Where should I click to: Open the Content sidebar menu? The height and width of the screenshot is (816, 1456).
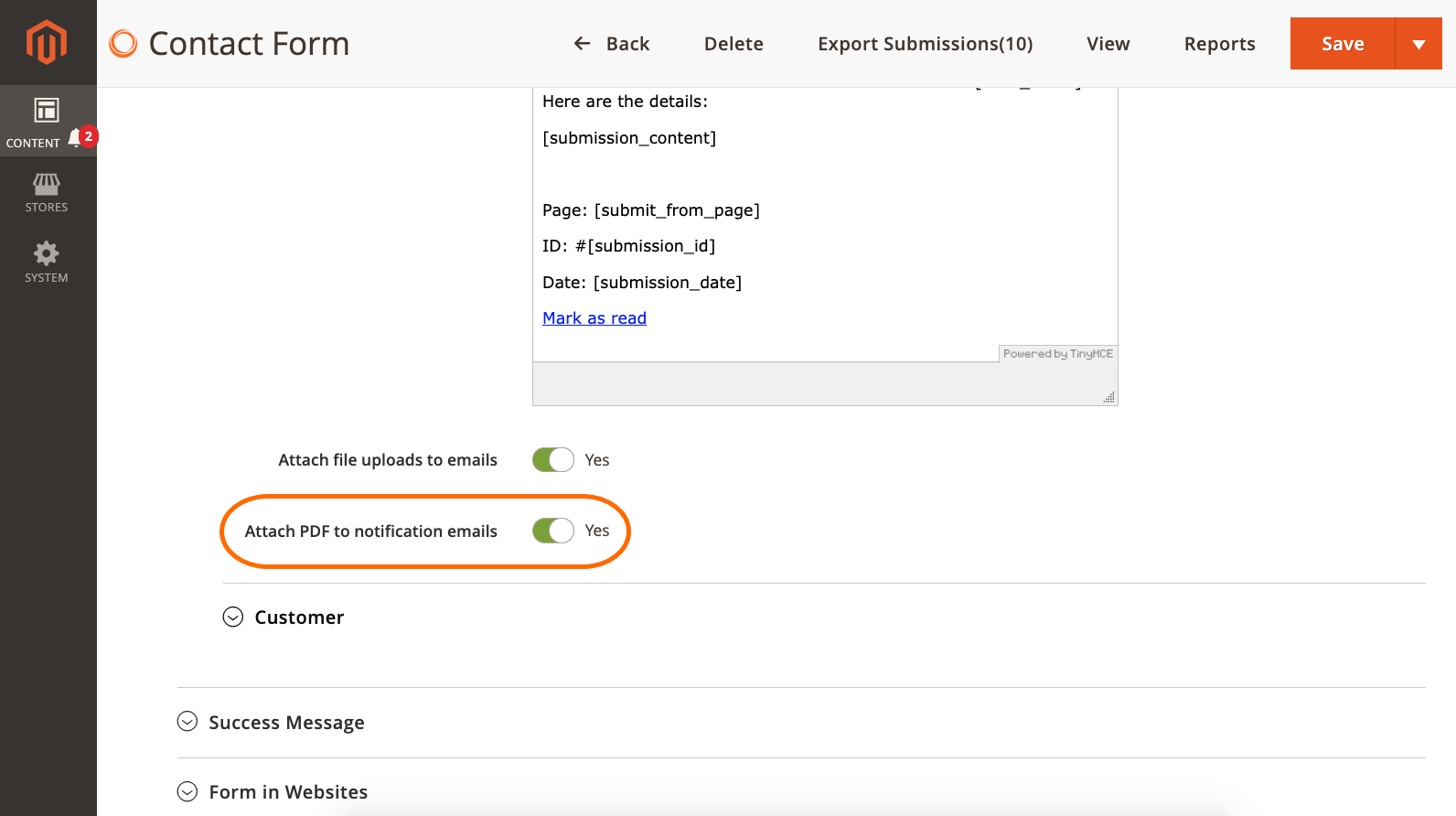pos(46,121)
